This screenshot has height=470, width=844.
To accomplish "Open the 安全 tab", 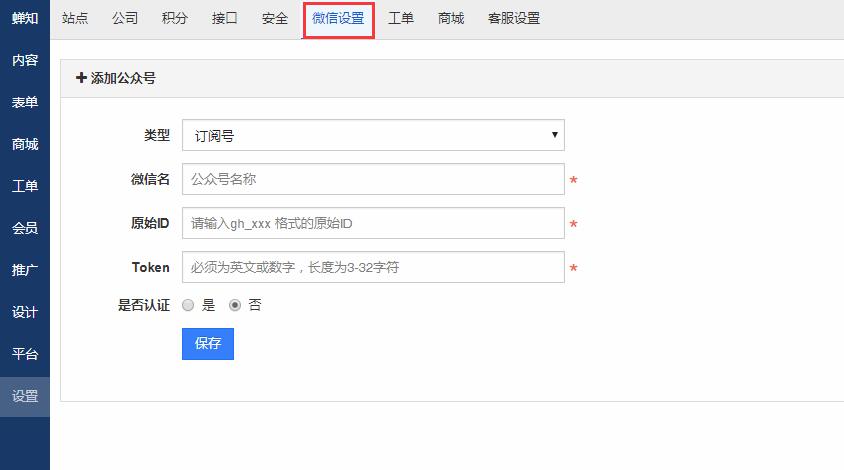I will 275,18.
